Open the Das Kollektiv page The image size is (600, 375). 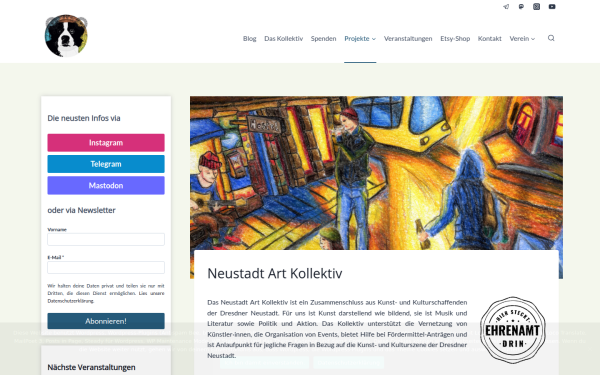(284, 38)
